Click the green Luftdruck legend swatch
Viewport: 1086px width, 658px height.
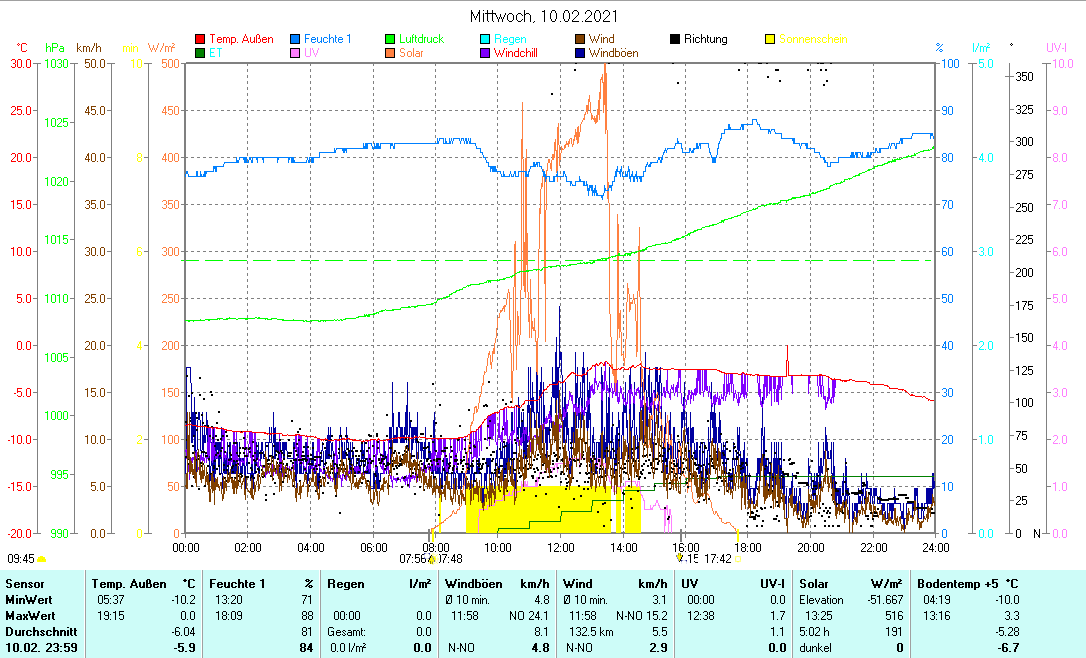click(390, 40)
